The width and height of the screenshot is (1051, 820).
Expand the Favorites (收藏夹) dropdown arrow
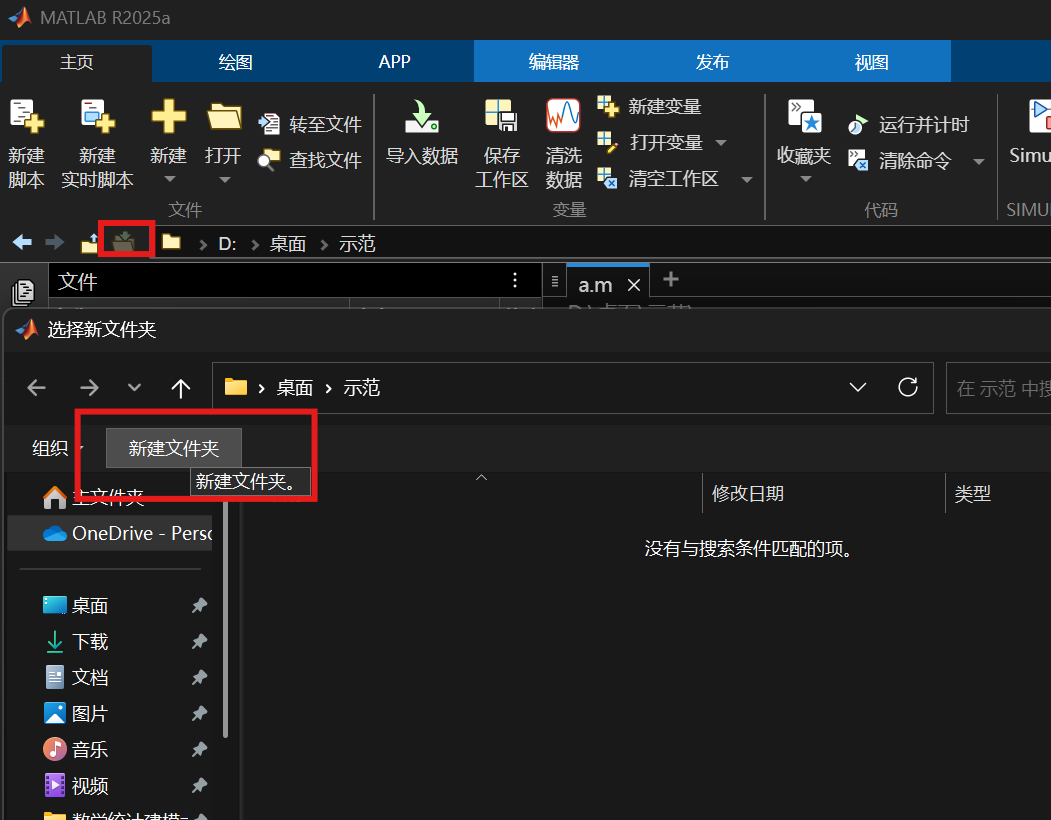click(806, 179)
